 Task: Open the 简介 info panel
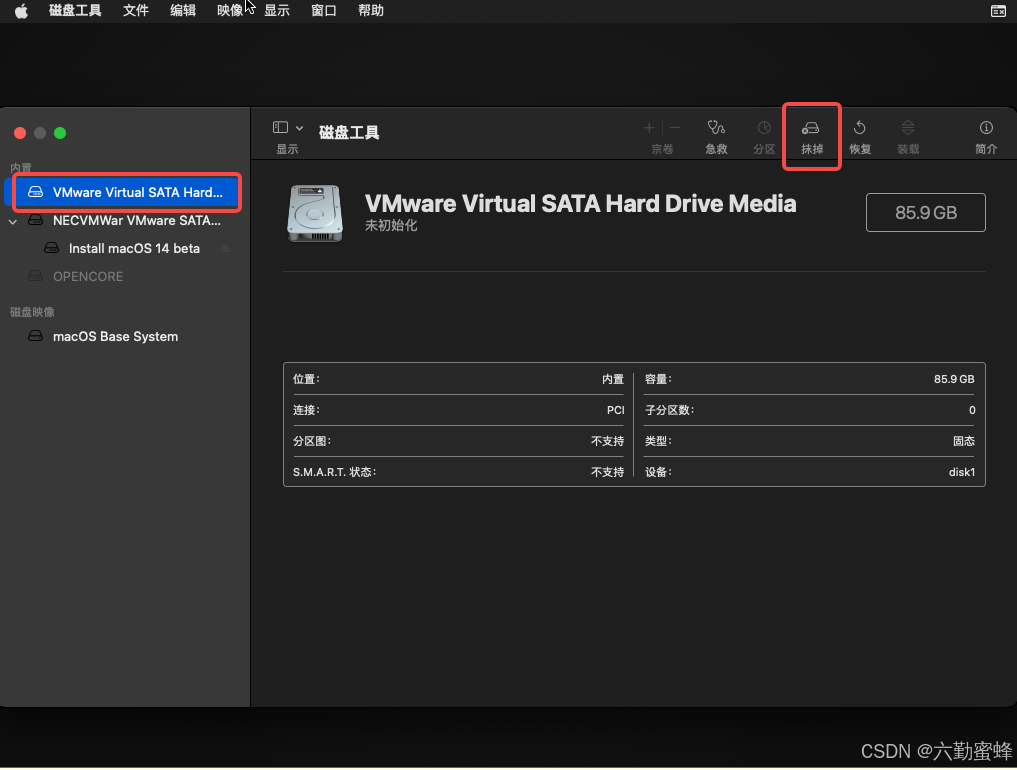point(986,137)
